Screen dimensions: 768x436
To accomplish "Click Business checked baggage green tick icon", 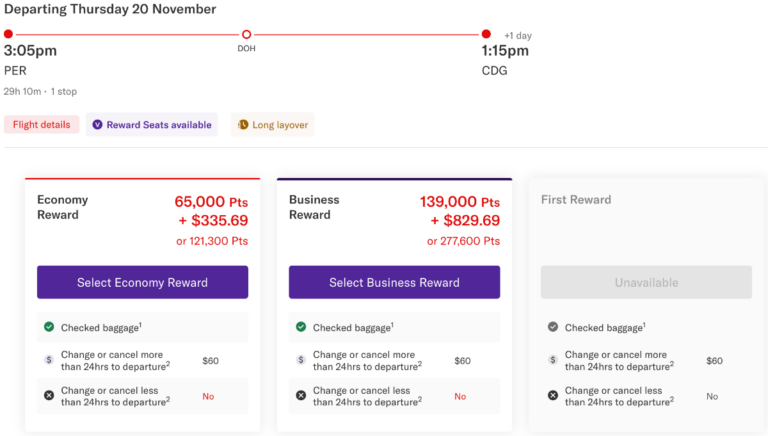I will 301,327.
